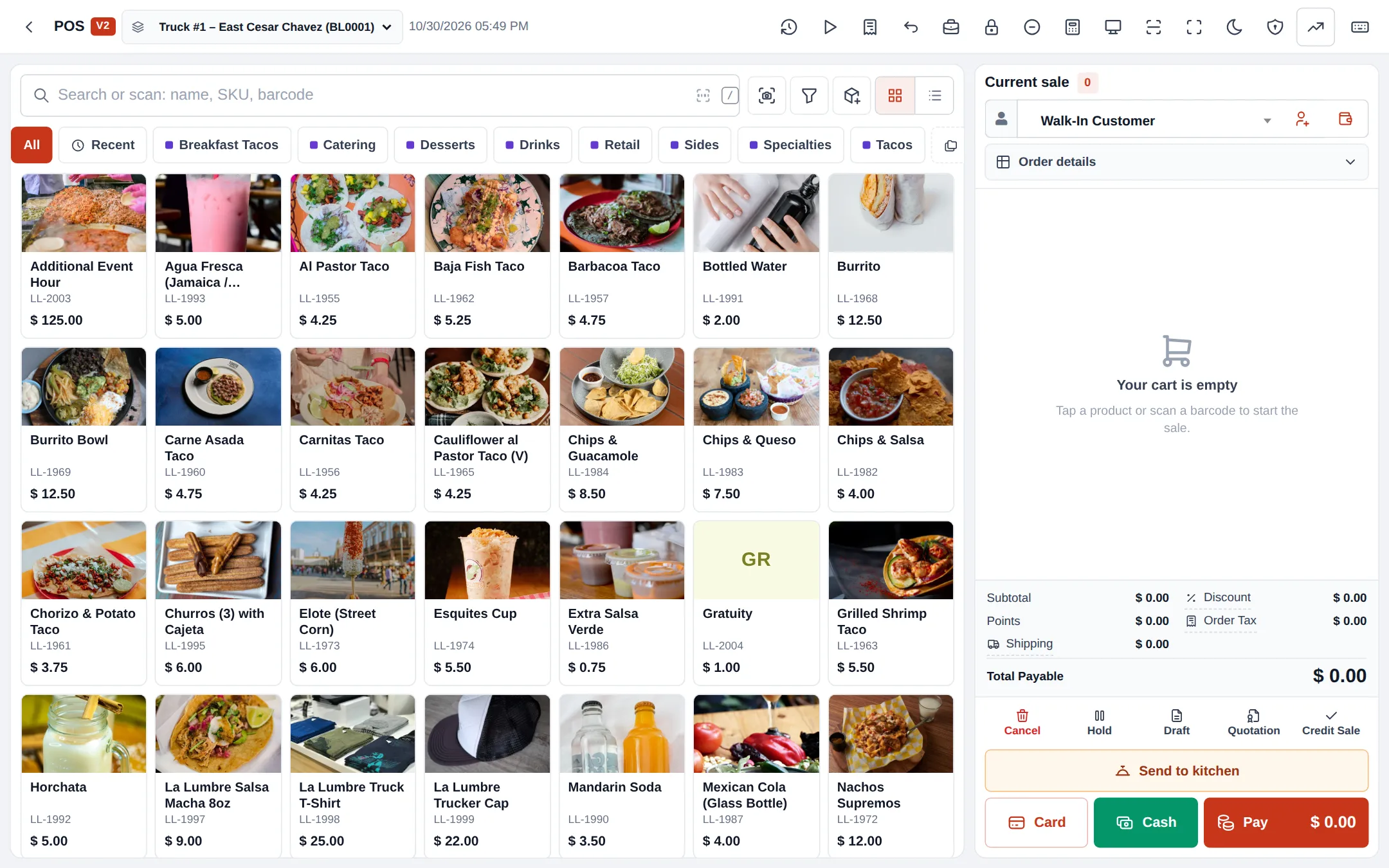
Task: Click the red Pay $ 0.00 button
Action: tap(1286, 822)
